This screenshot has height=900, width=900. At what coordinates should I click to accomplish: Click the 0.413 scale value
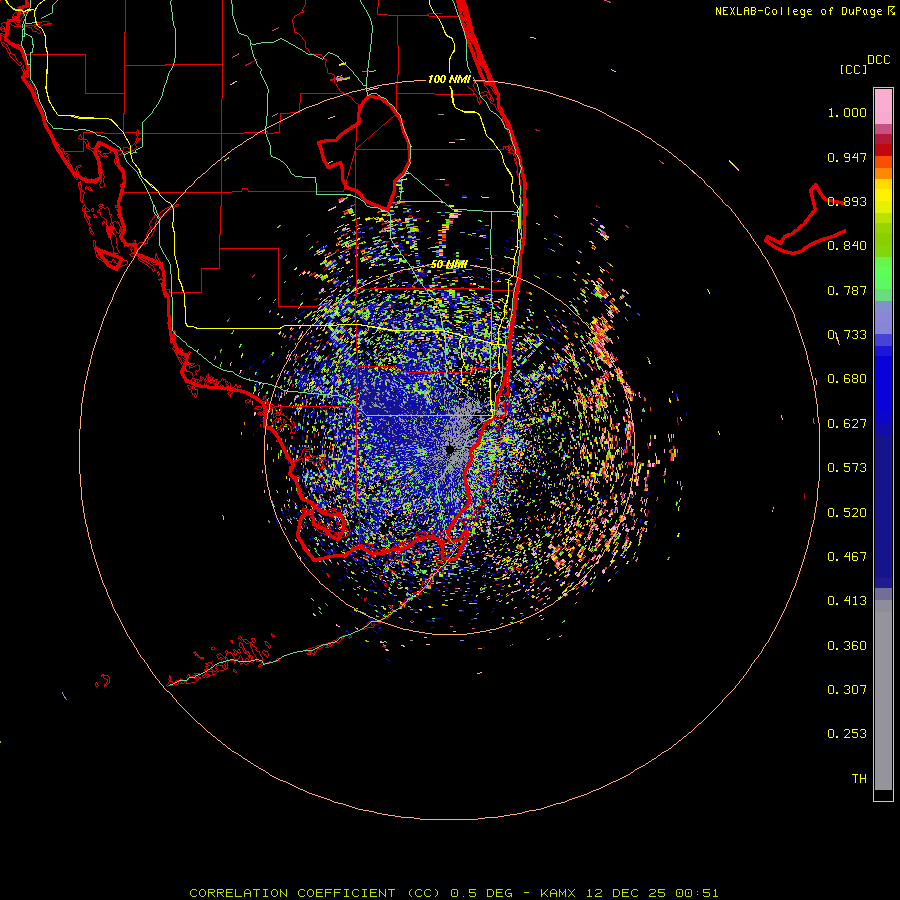(x=847, y=601)
